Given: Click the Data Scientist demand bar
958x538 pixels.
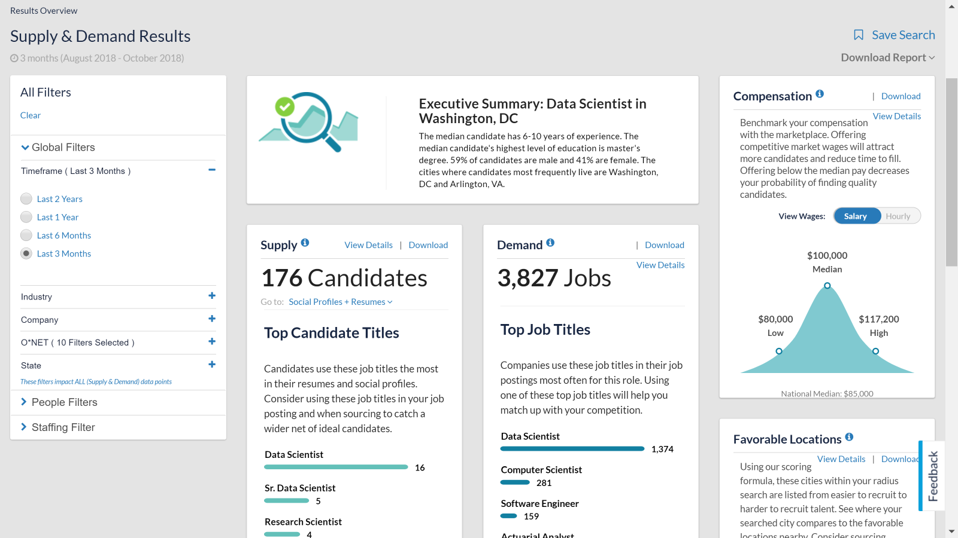Looking at the screenshot, I should point(572,449).
